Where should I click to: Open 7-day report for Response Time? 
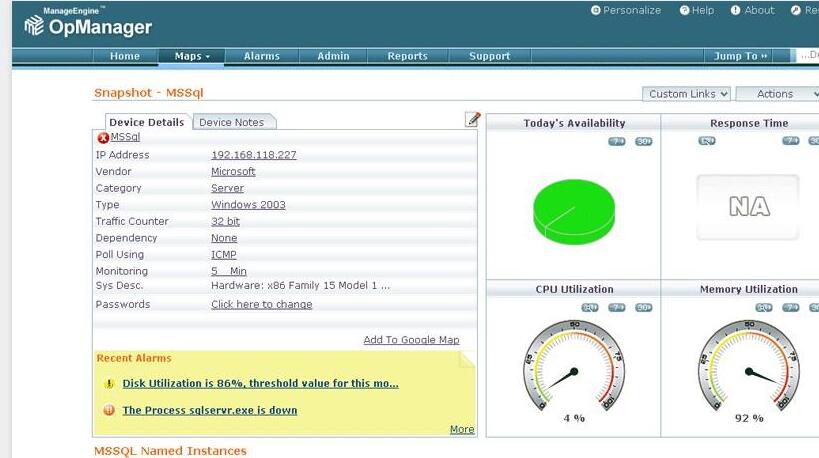click(x=791, y=141)
